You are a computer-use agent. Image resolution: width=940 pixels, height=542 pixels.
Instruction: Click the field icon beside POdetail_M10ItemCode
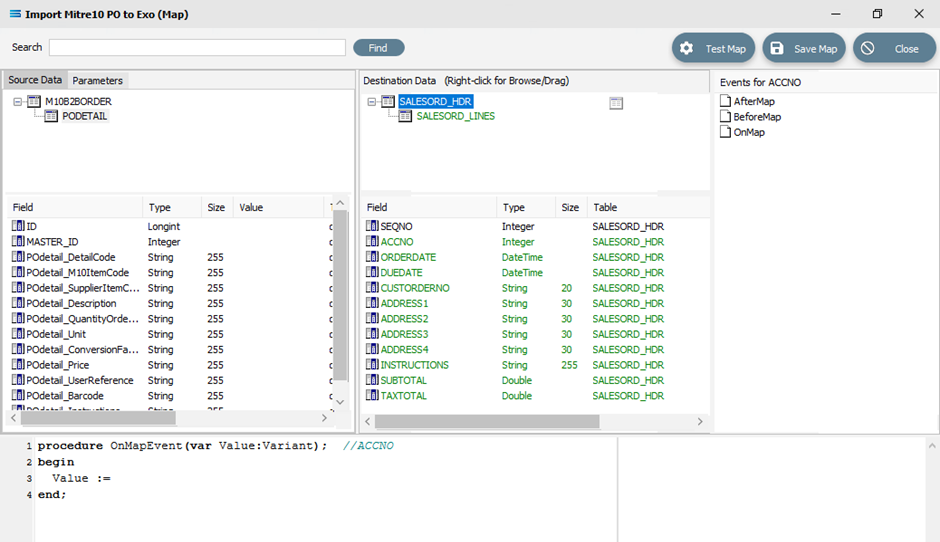pos(18,273)
